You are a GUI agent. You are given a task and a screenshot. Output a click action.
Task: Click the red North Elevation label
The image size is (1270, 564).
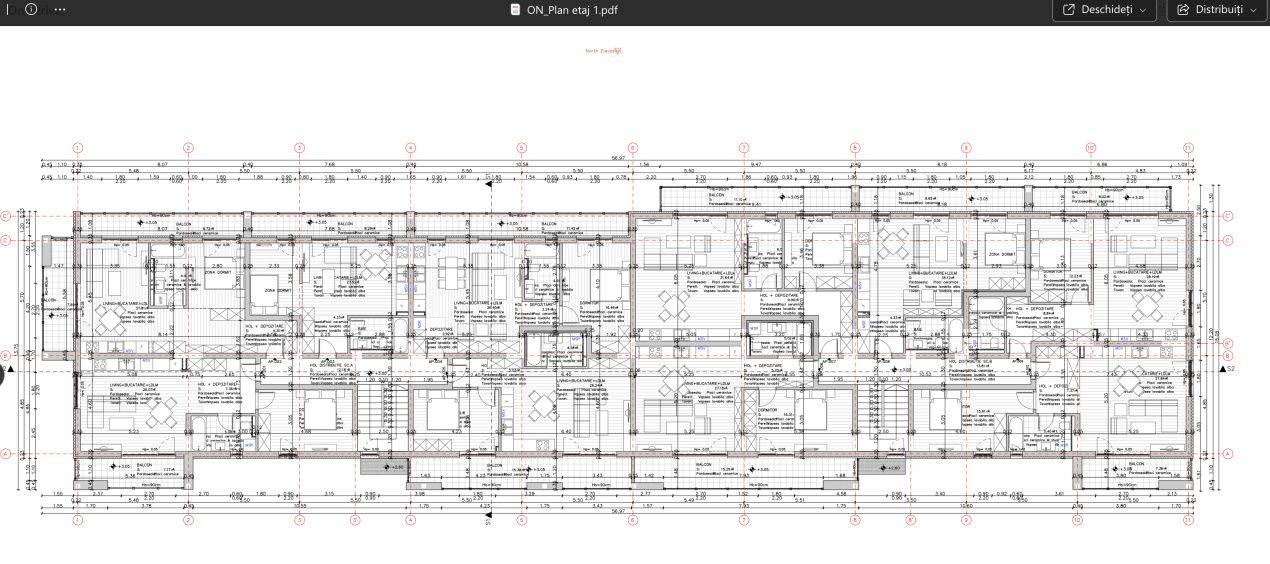point(604,49)
